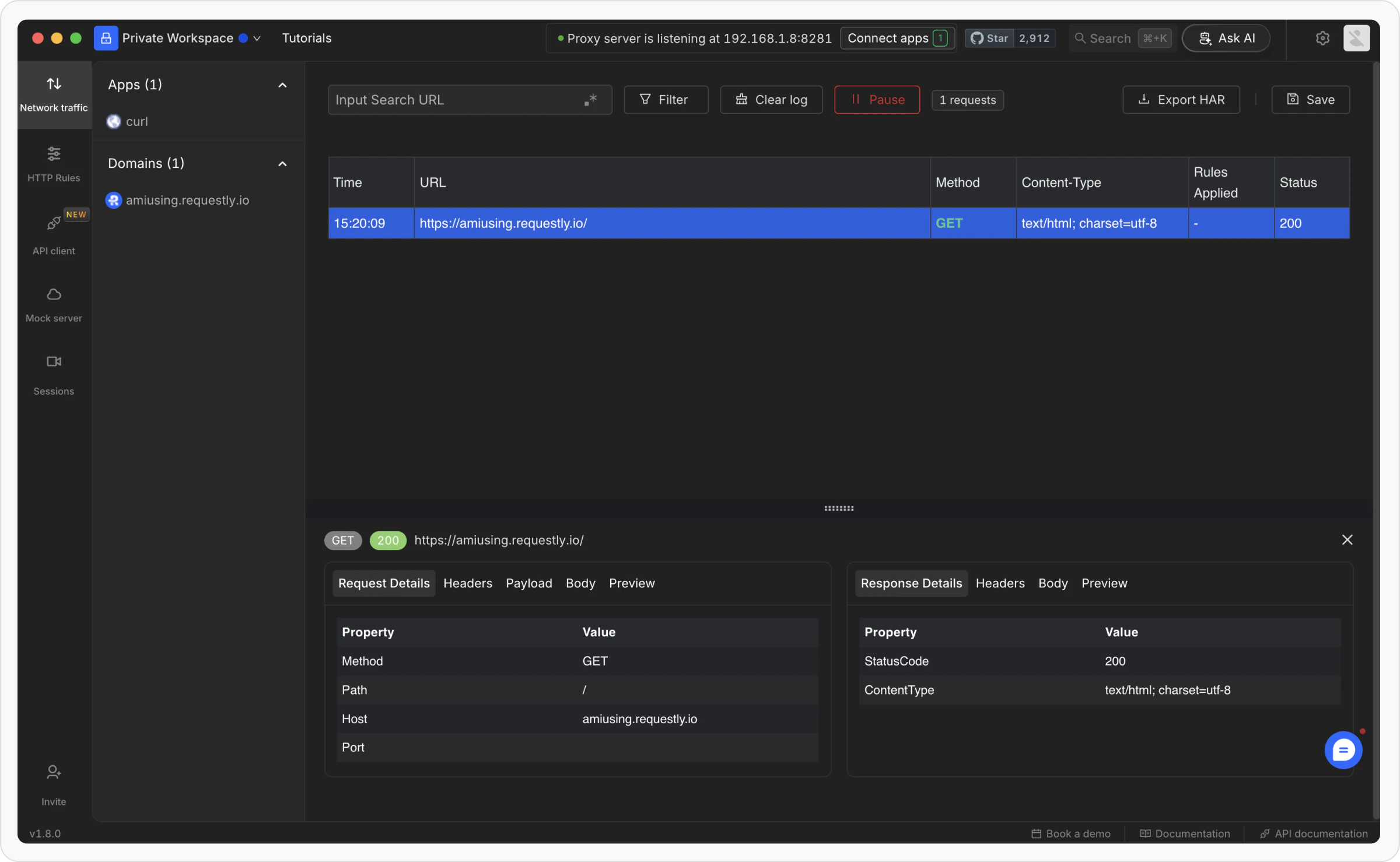
Task: Toggle regex search icon in URL field
Action: point(590,100)
